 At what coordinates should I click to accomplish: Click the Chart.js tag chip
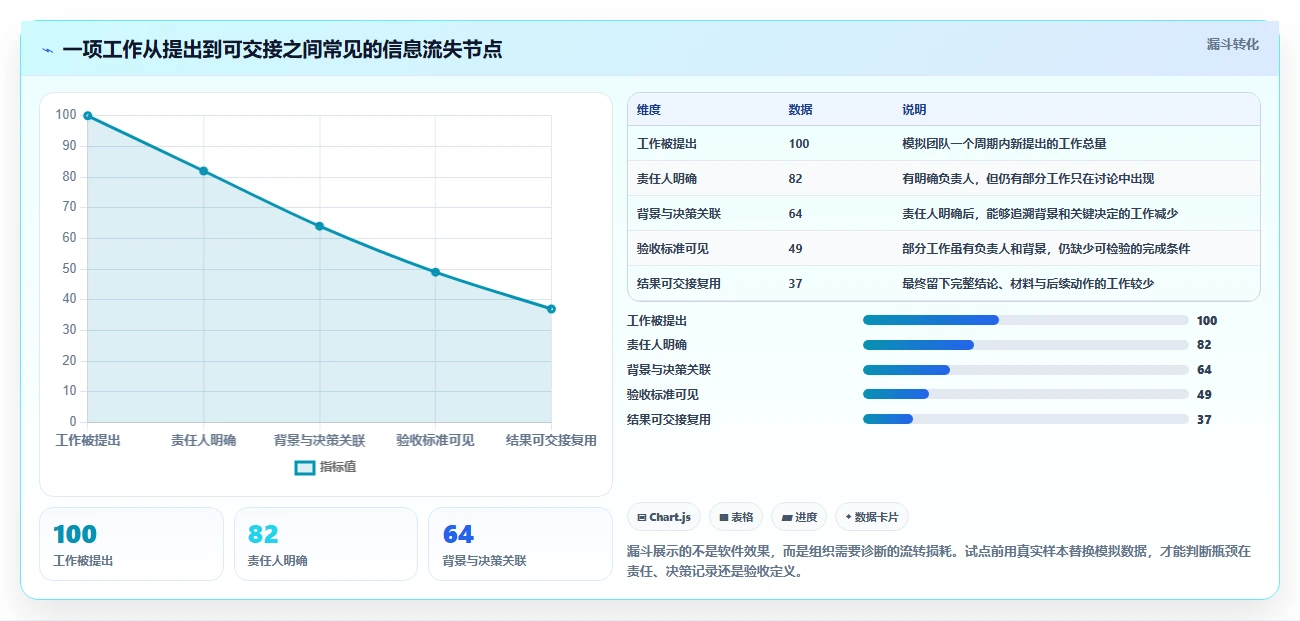[665, 517]
